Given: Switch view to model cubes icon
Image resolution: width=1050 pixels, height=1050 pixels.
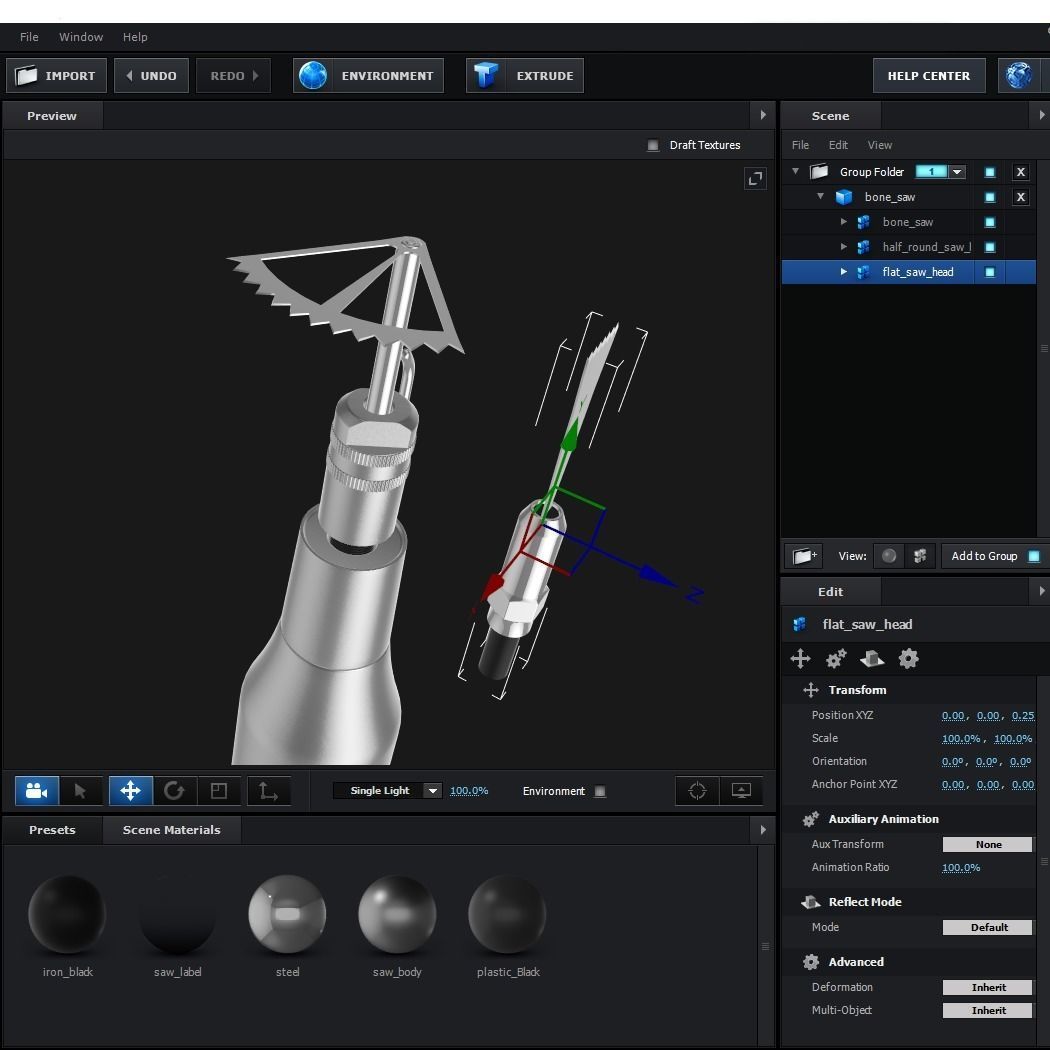Looking at the screenshot, I should point(920,556).
